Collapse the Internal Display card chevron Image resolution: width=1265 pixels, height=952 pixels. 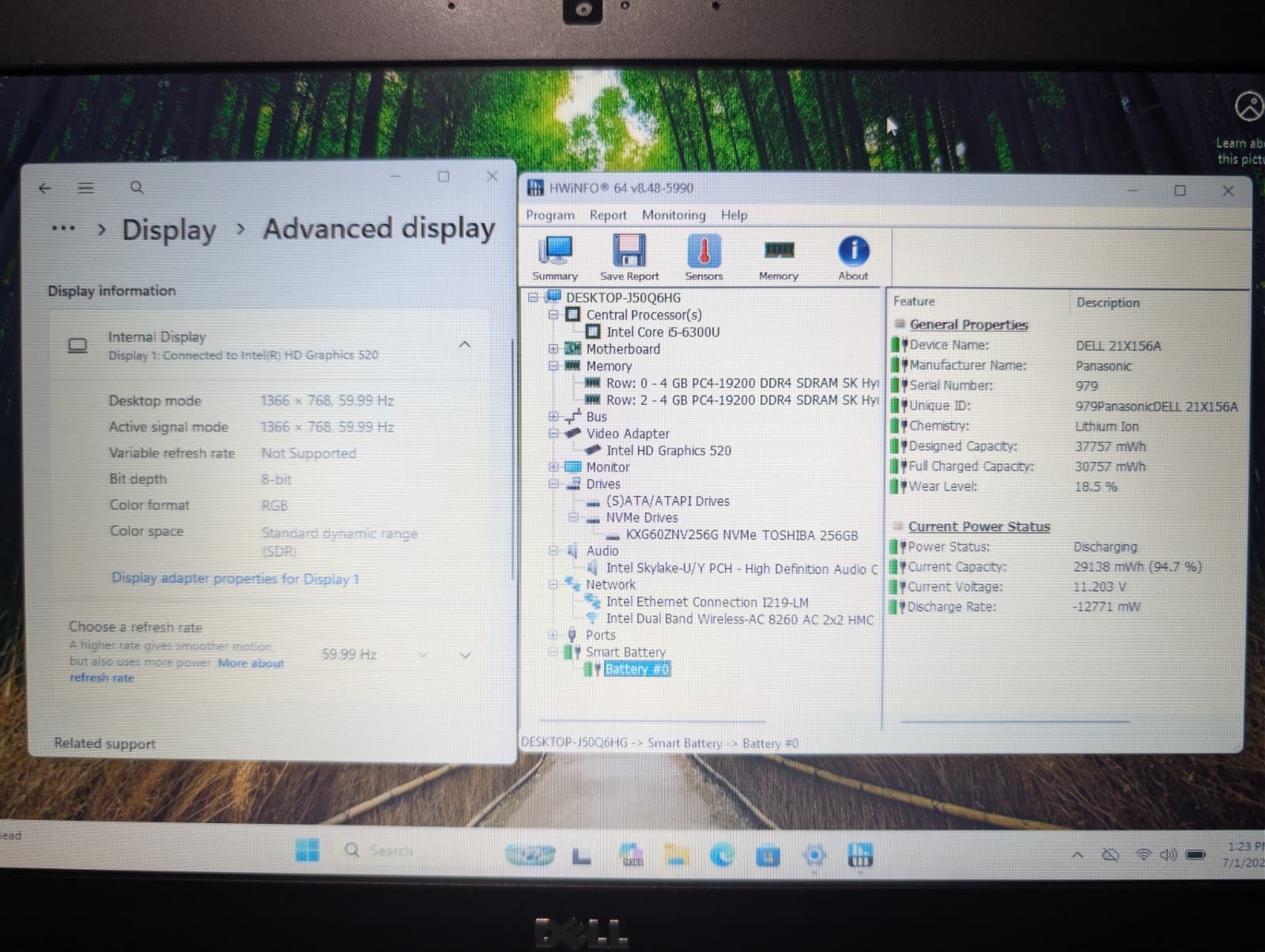point(465,345)
